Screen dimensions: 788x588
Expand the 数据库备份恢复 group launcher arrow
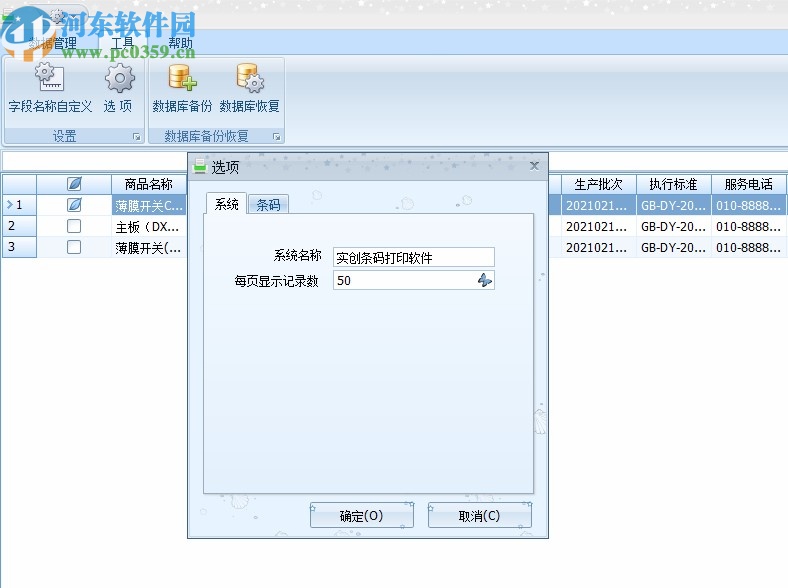point(276,137)
